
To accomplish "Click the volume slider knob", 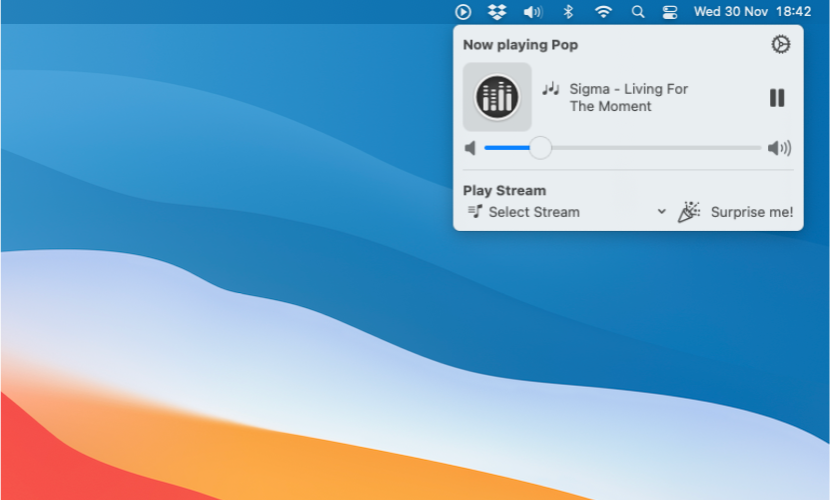I will click(540, 148).
